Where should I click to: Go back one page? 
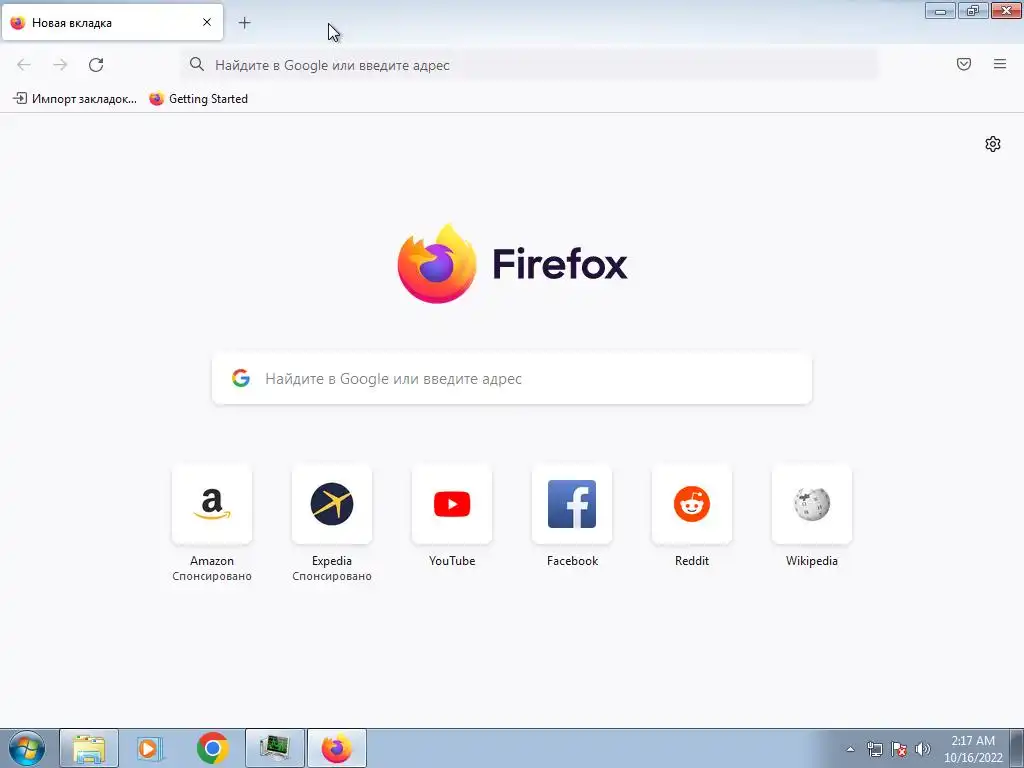(24, 65)
